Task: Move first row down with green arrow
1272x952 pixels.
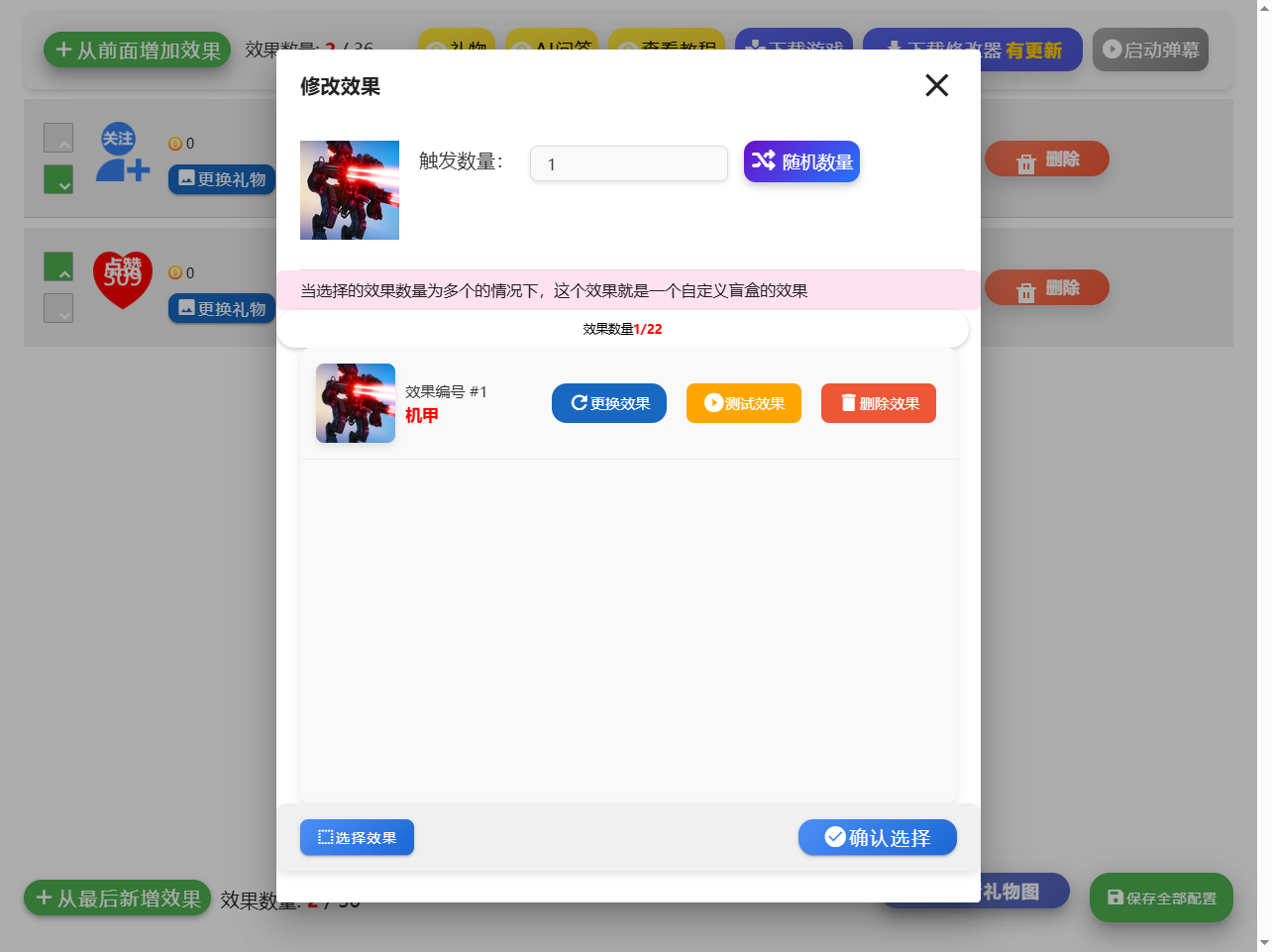Action: pyautogui.click(x=58, y=180)
